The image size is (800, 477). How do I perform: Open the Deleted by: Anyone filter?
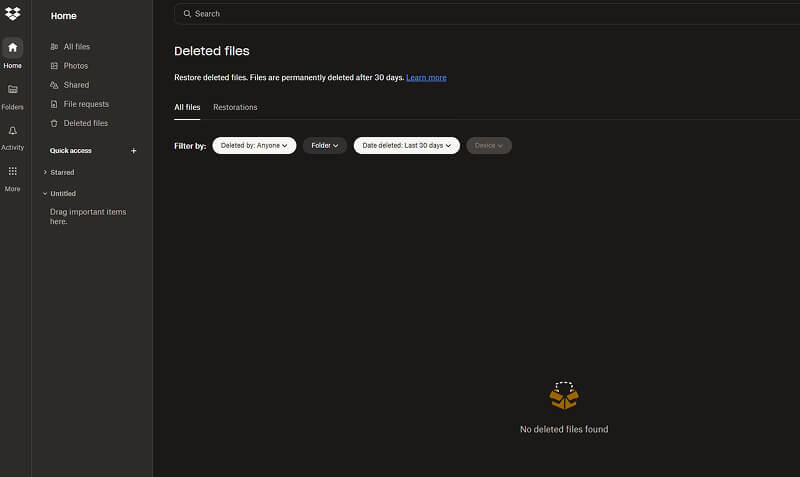pos(254,145)
